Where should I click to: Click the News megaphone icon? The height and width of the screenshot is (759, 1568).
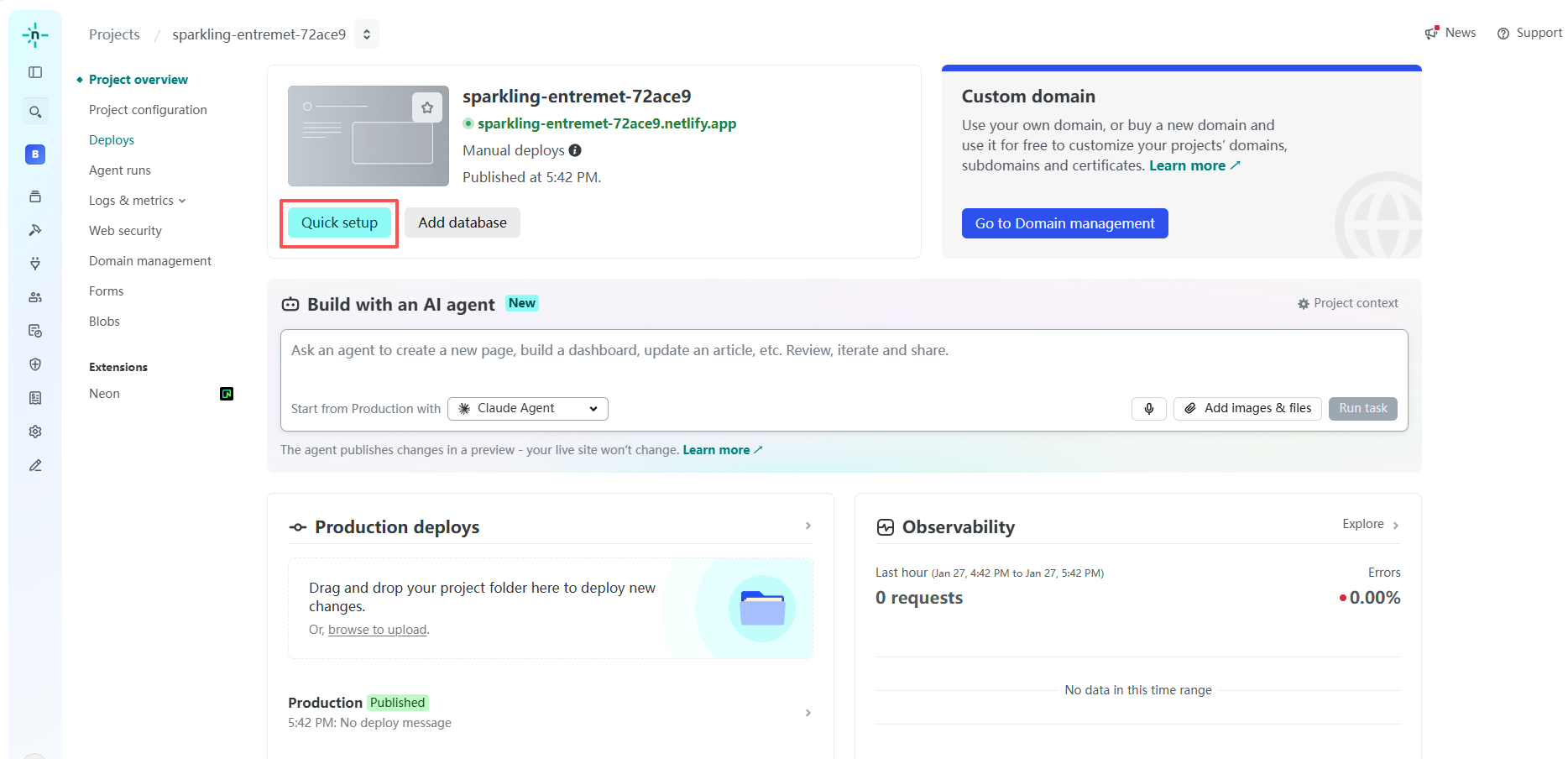tap(1432, 33)
